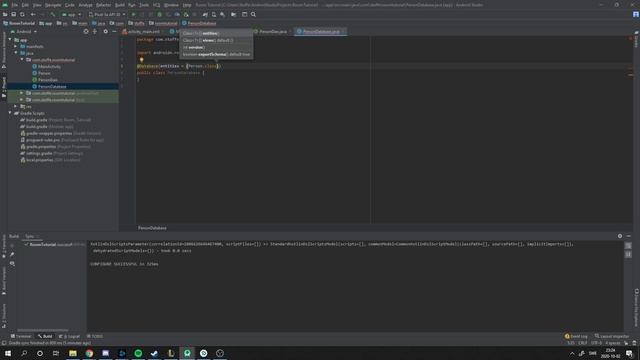Open Spotify from the Windows taskbar
This screenshot has width=640, height=360.
click(x=138, y=353)
